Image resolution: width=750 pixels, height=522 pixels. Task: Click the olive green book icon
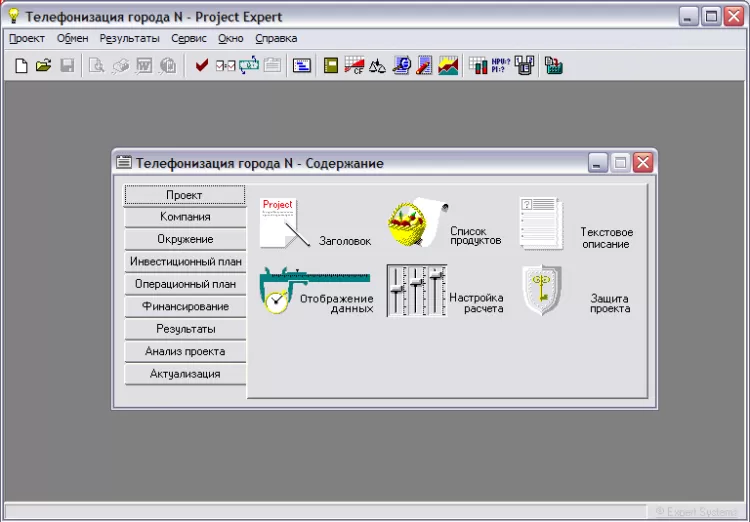331,65
